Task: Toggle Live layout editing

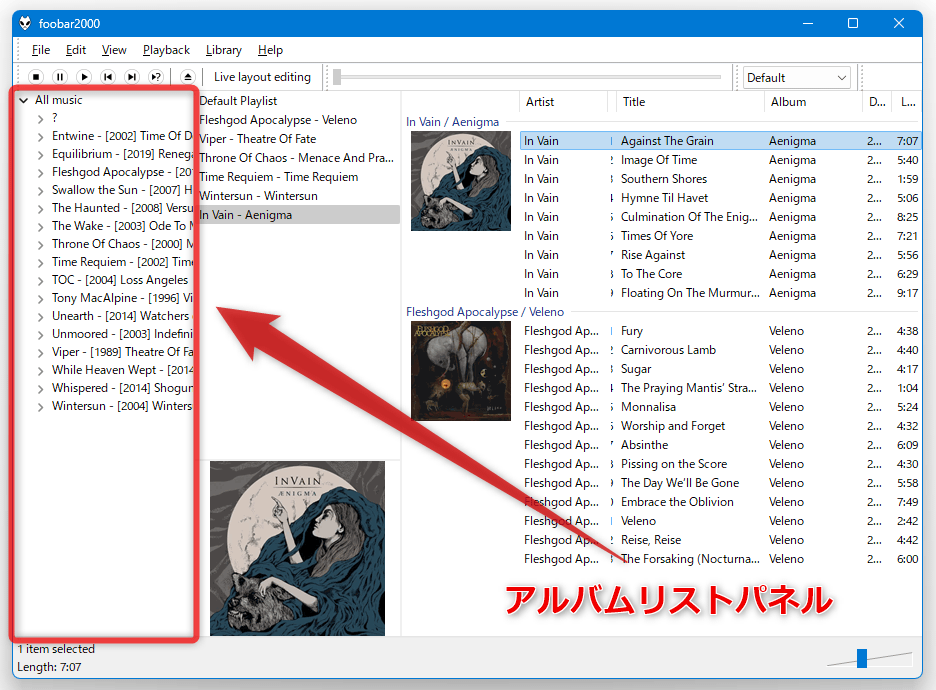Action: pos(262,77)
